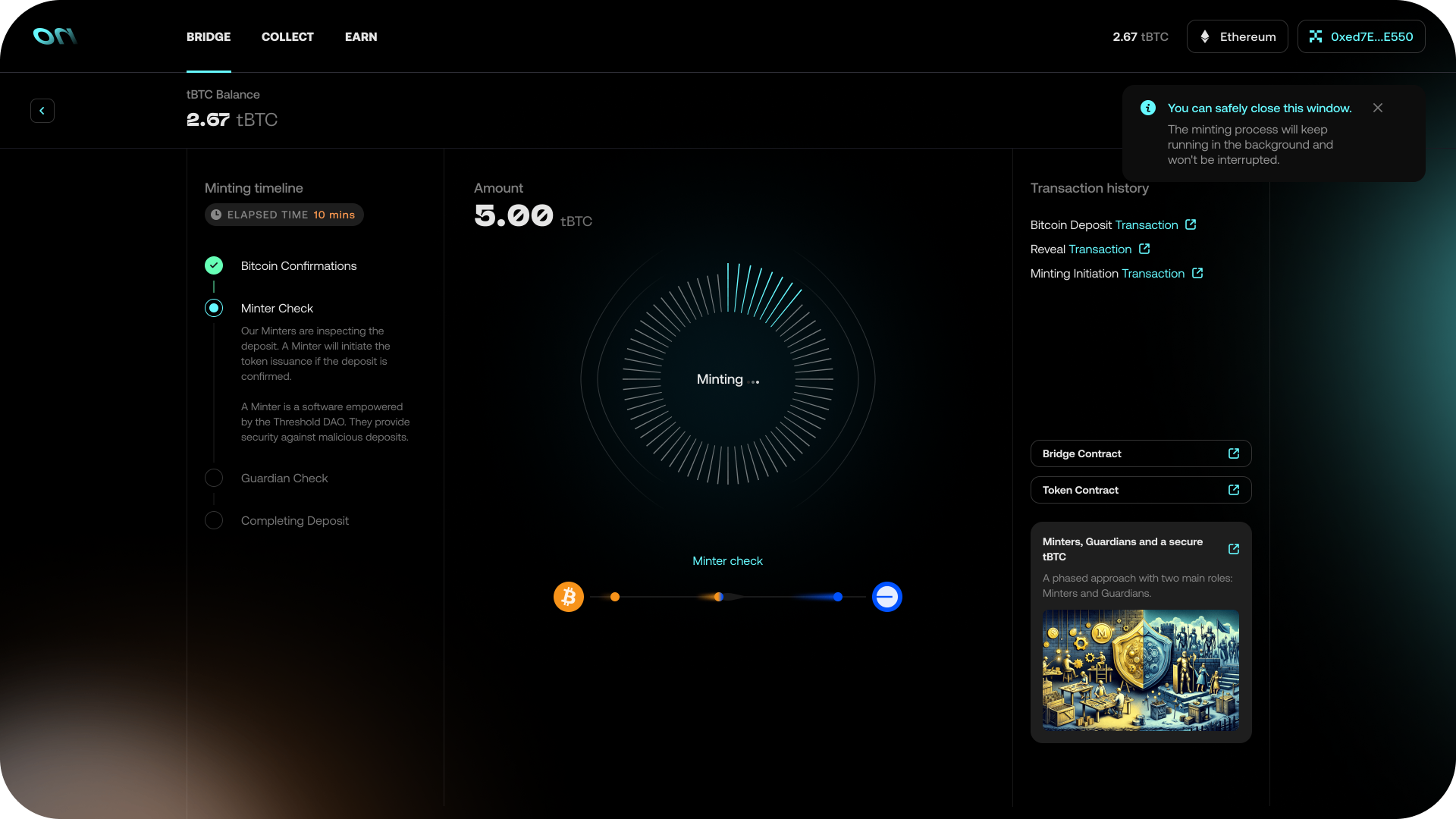Click the app logo in the header
This screenshot has height=819, width=1456.
(55, 36)
